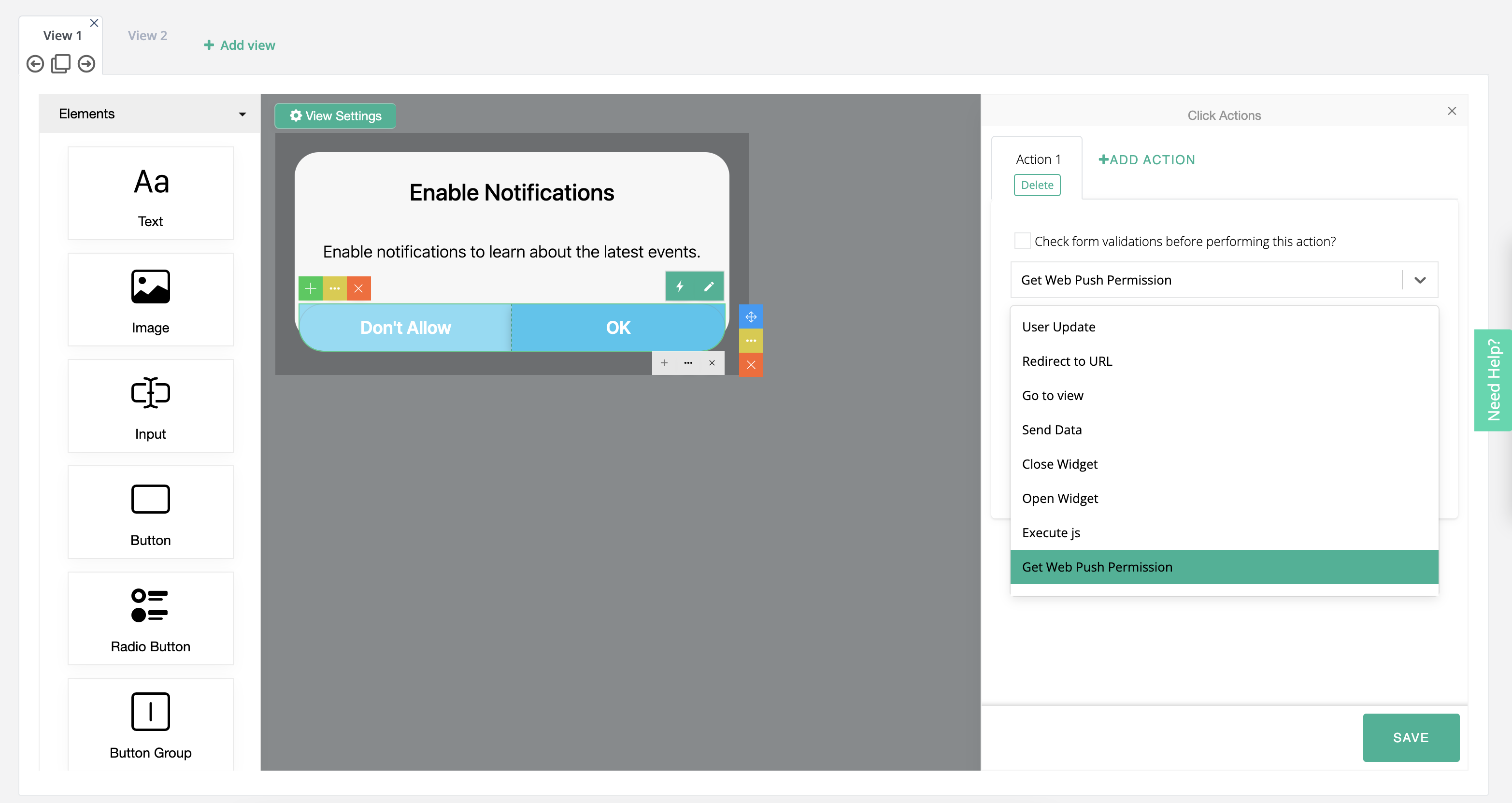Click the move view right arrow icon
1512x803 pixels.
[x=86, y=63]
